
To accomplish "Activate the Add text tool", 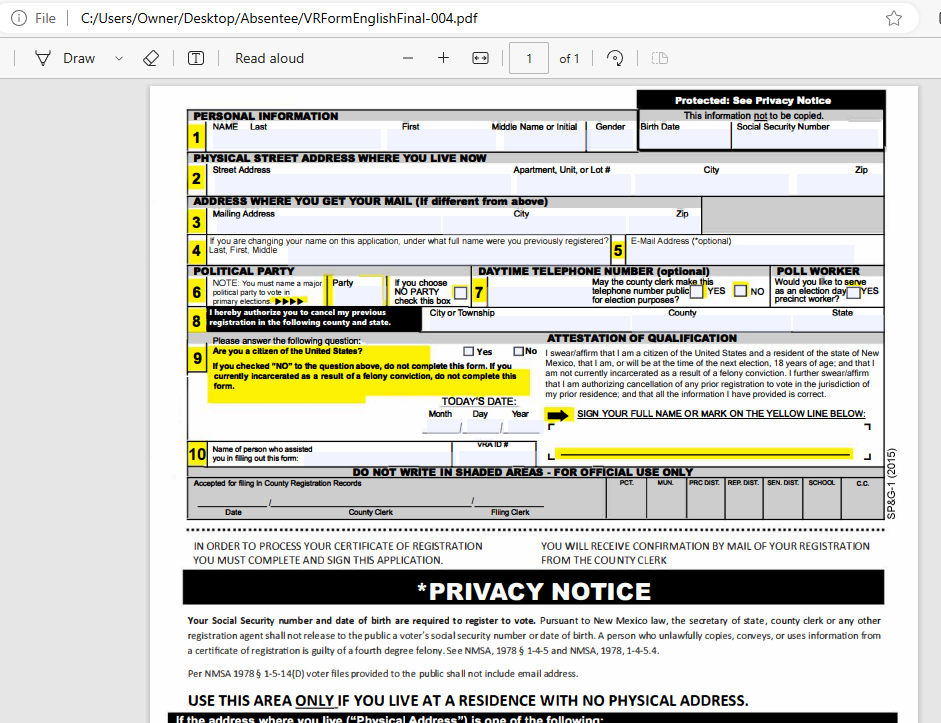I will tap(196, 58).
